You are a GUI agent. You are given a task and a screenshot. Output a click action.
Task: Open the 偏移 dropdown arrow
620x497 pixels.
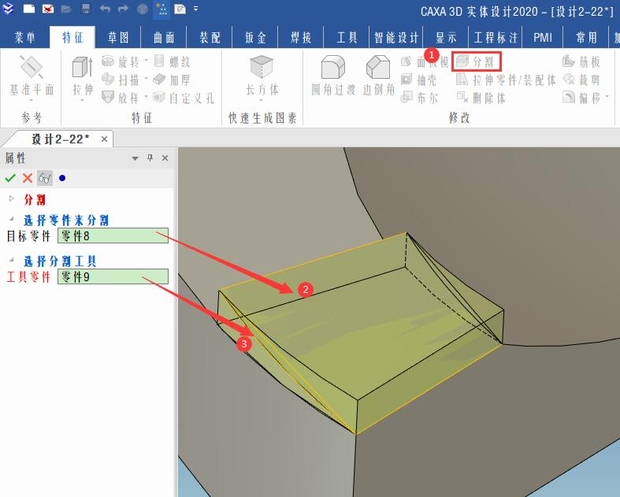[607, 97]
